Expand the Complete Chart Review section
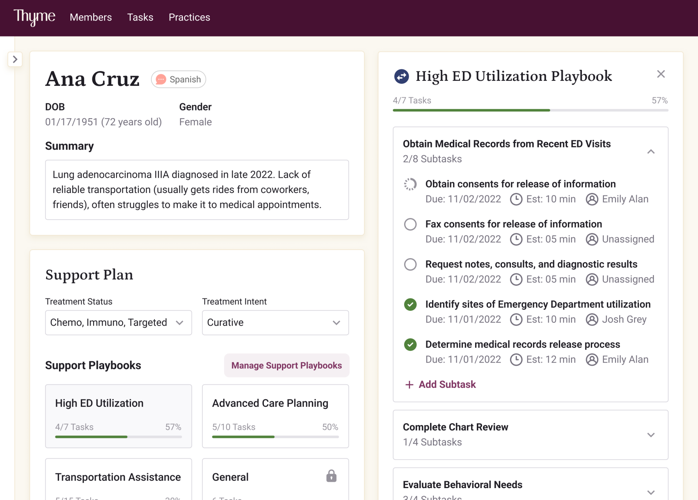698x500 pixels. click(650, 435)
